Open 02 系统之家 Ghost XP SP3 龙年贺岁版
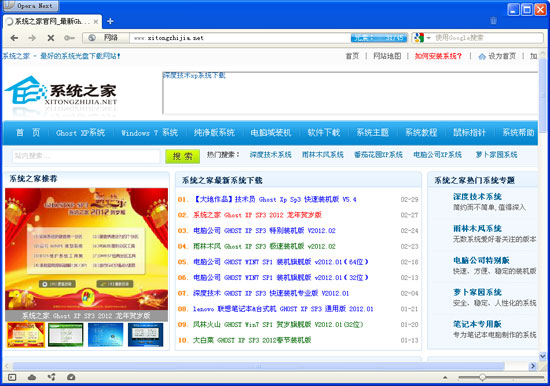This screenshot has height=386, width=550. [x=257, y=215]
